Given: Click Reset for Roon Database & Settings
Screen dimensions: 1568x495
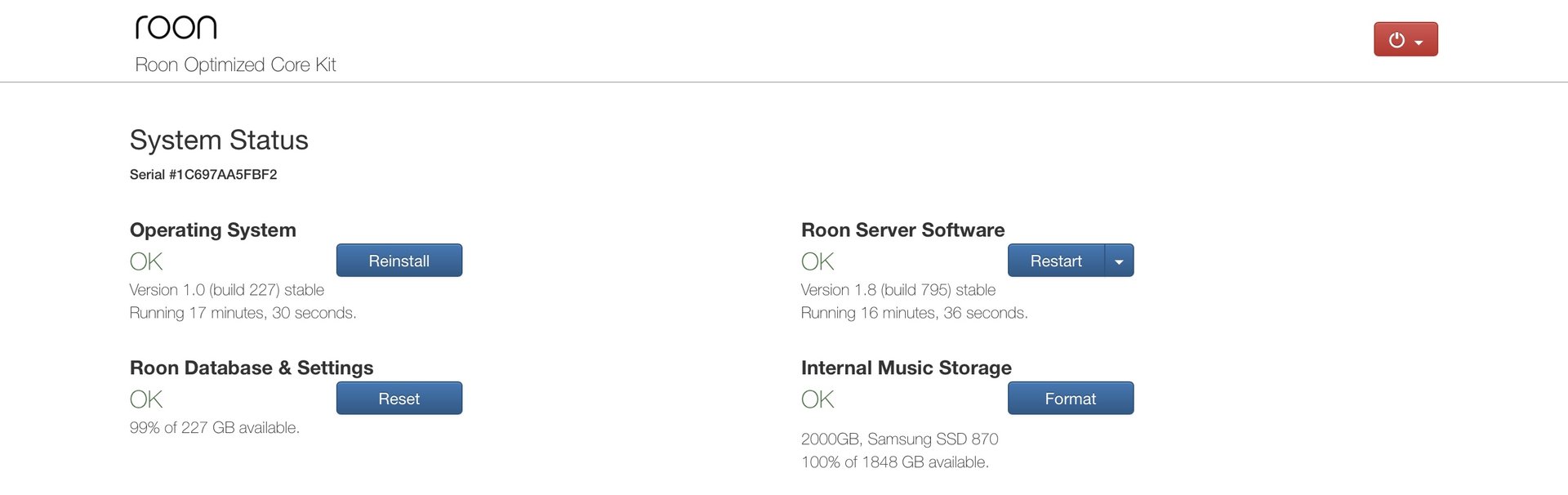Looking at the screenshot, I should coord(399,399).
